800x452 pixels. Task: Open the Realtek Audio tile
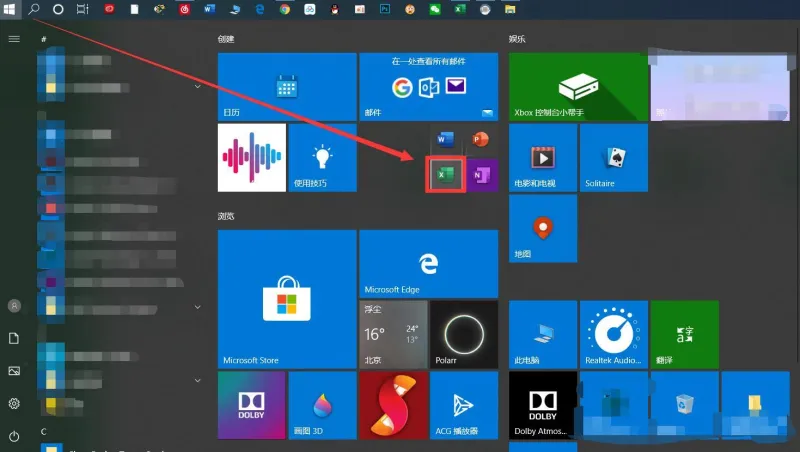pyautogui.click(x=614, y=335)
